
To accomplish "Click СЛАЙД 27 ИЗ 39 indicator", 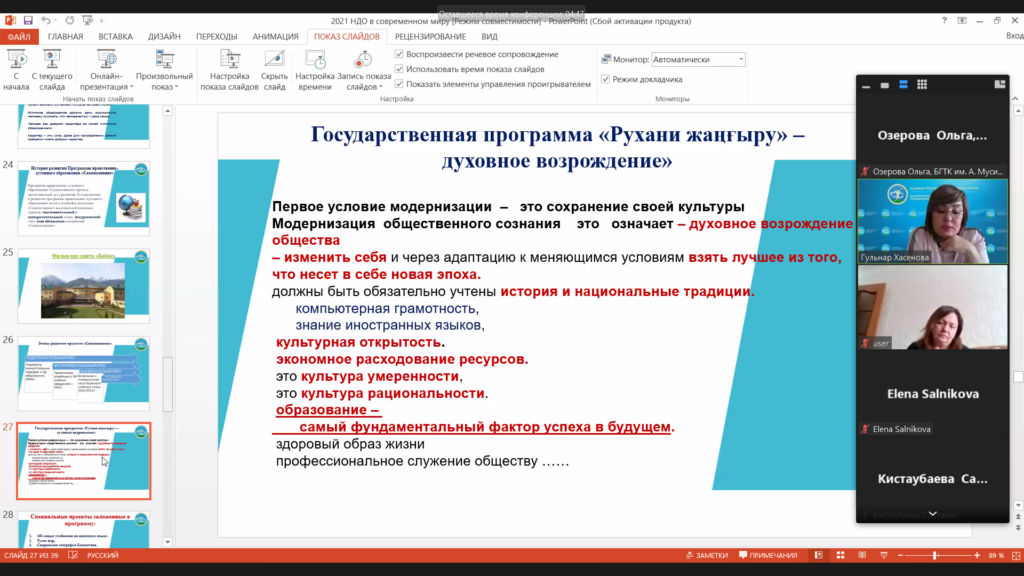I will point(31,555).
